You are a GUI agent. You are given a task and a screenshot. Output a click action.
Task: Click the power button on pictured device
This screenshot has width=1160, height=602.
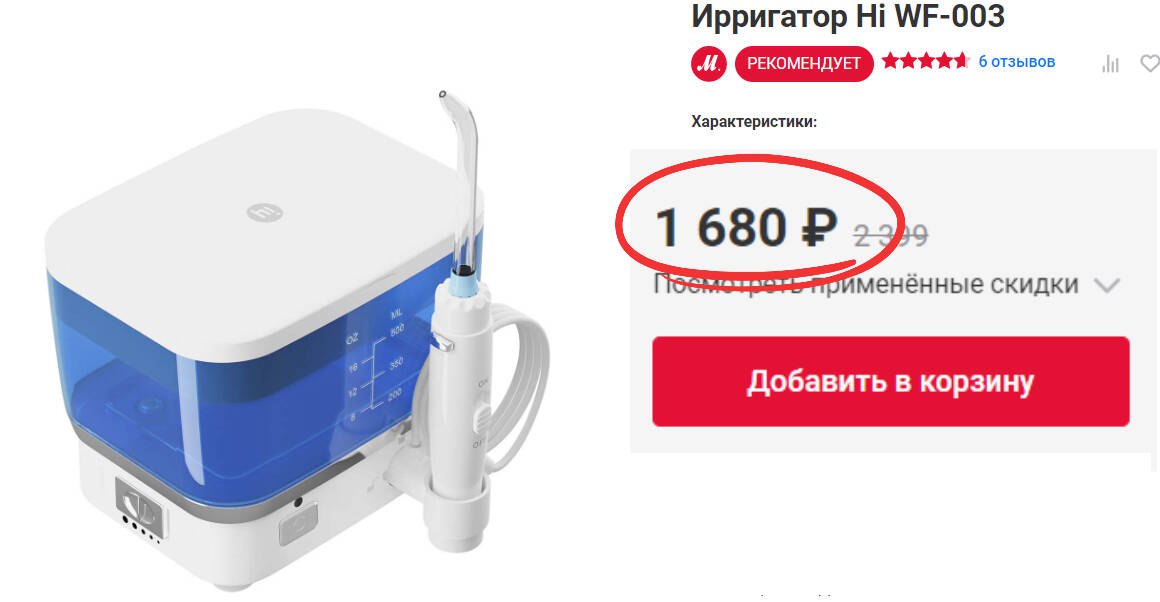pos(298,529)
